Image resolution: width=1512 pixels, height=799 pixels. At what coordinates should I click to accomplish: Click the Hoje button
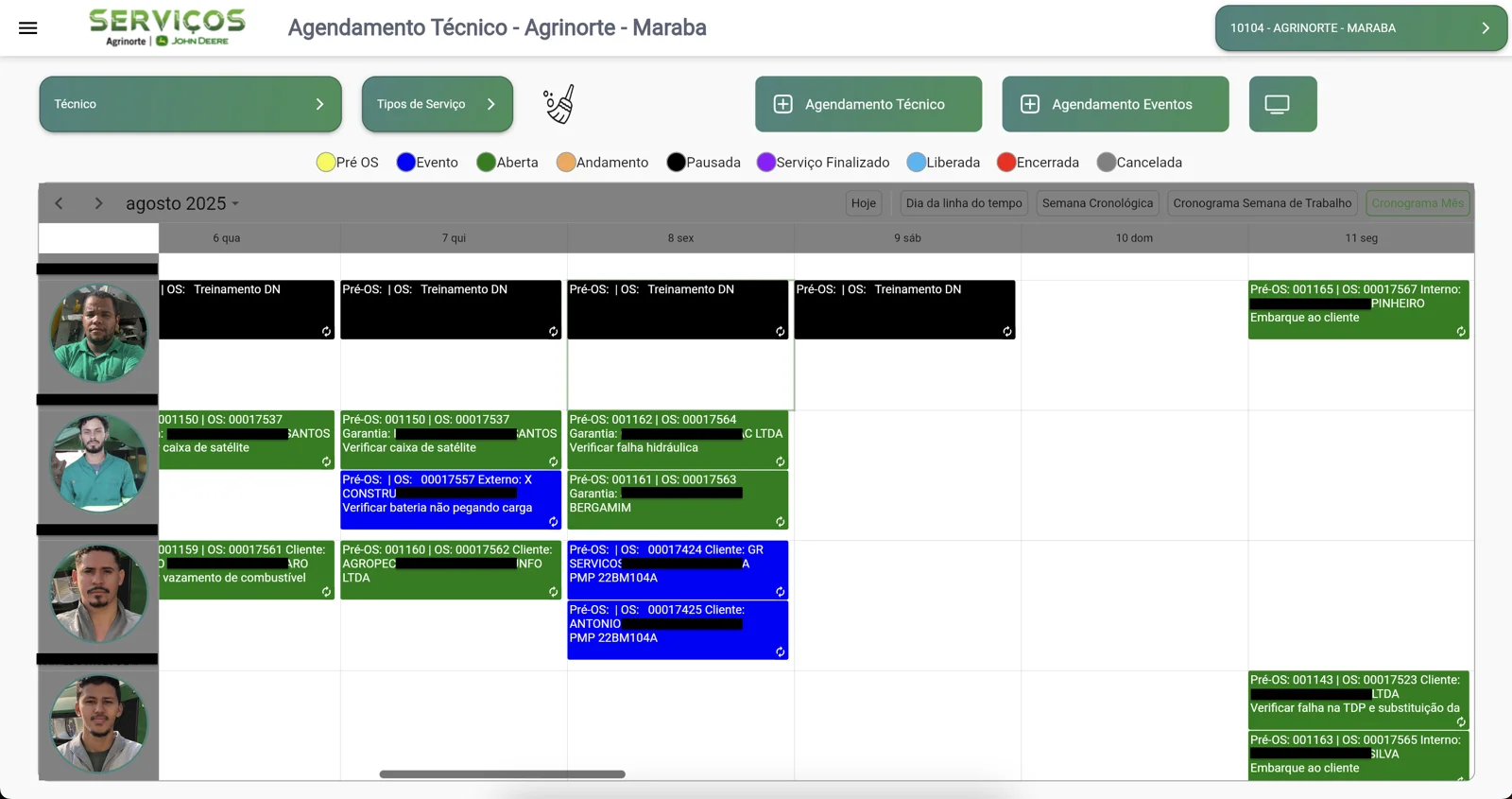[x=864, y=203]
